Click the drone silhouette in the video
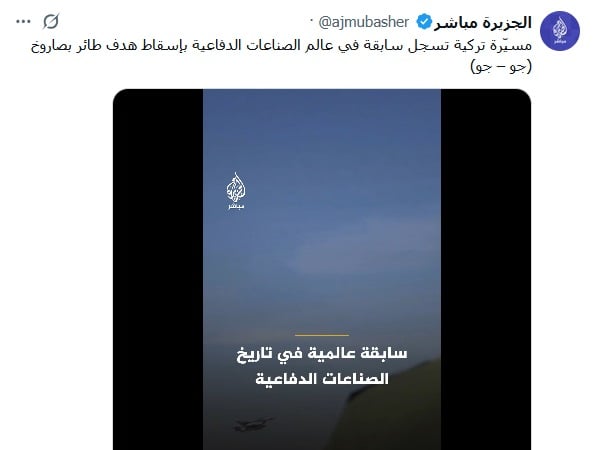 (x=253, y=424)
